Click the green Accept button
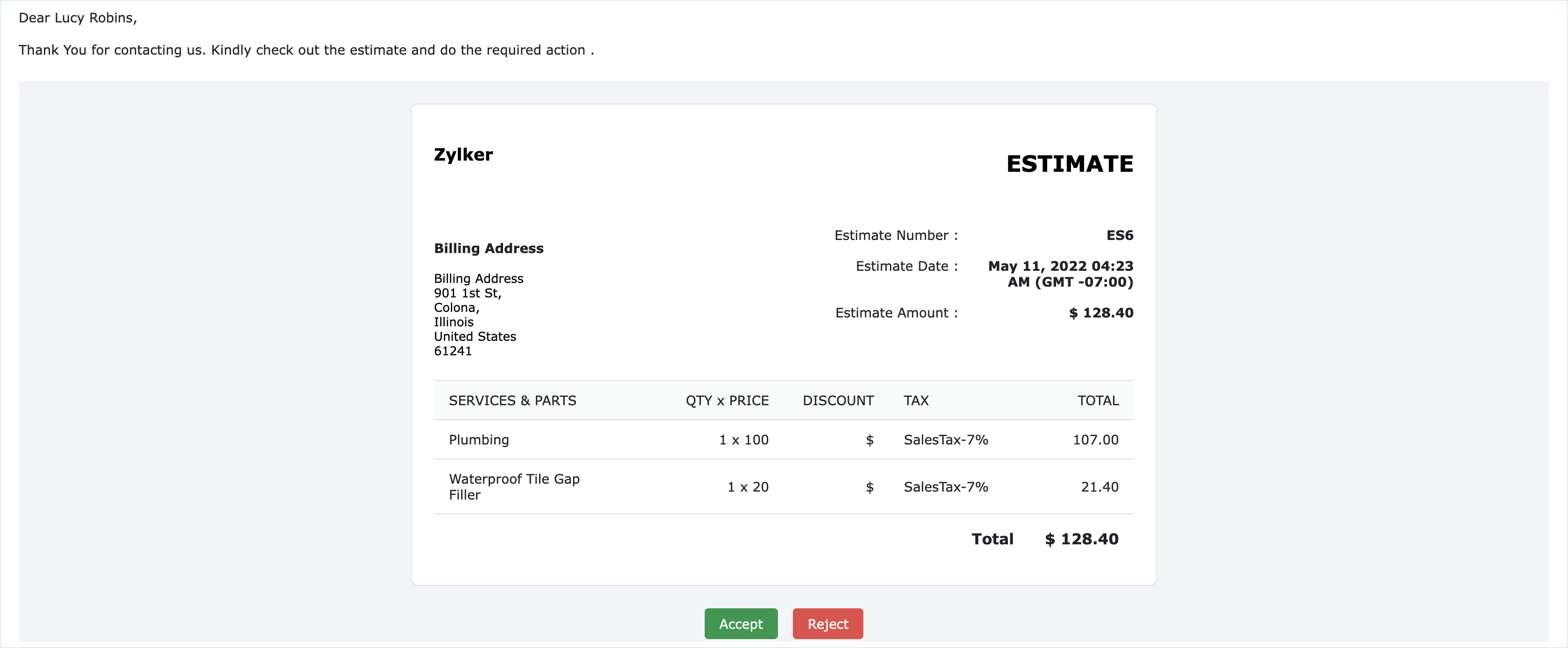The image size is (1568, 648). [740, 624]
